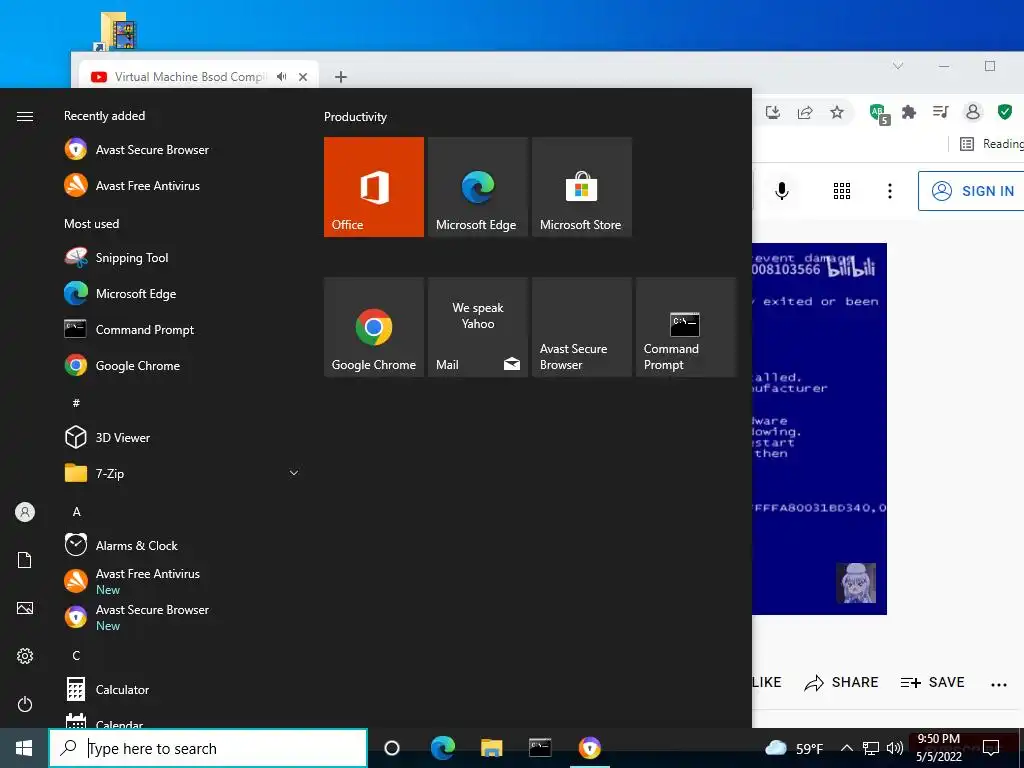The width and height of the screenshot is (1024, 768).
Task: Open browser Extensions puzzle icon
Action: click(908, 112)
